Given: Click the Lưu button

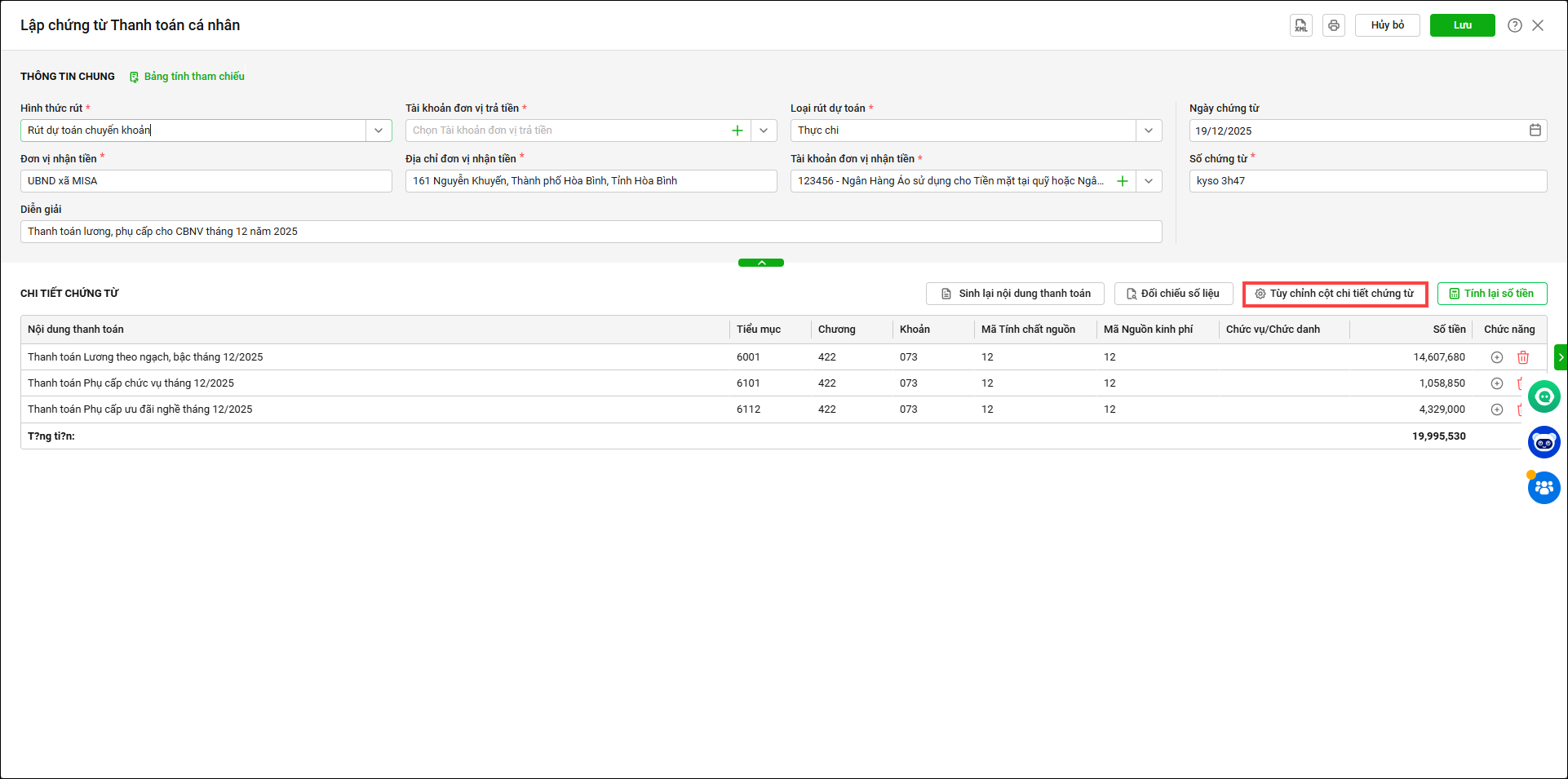Looking at the screenshot, I should pyautogui.click(x=1462, y=25).
